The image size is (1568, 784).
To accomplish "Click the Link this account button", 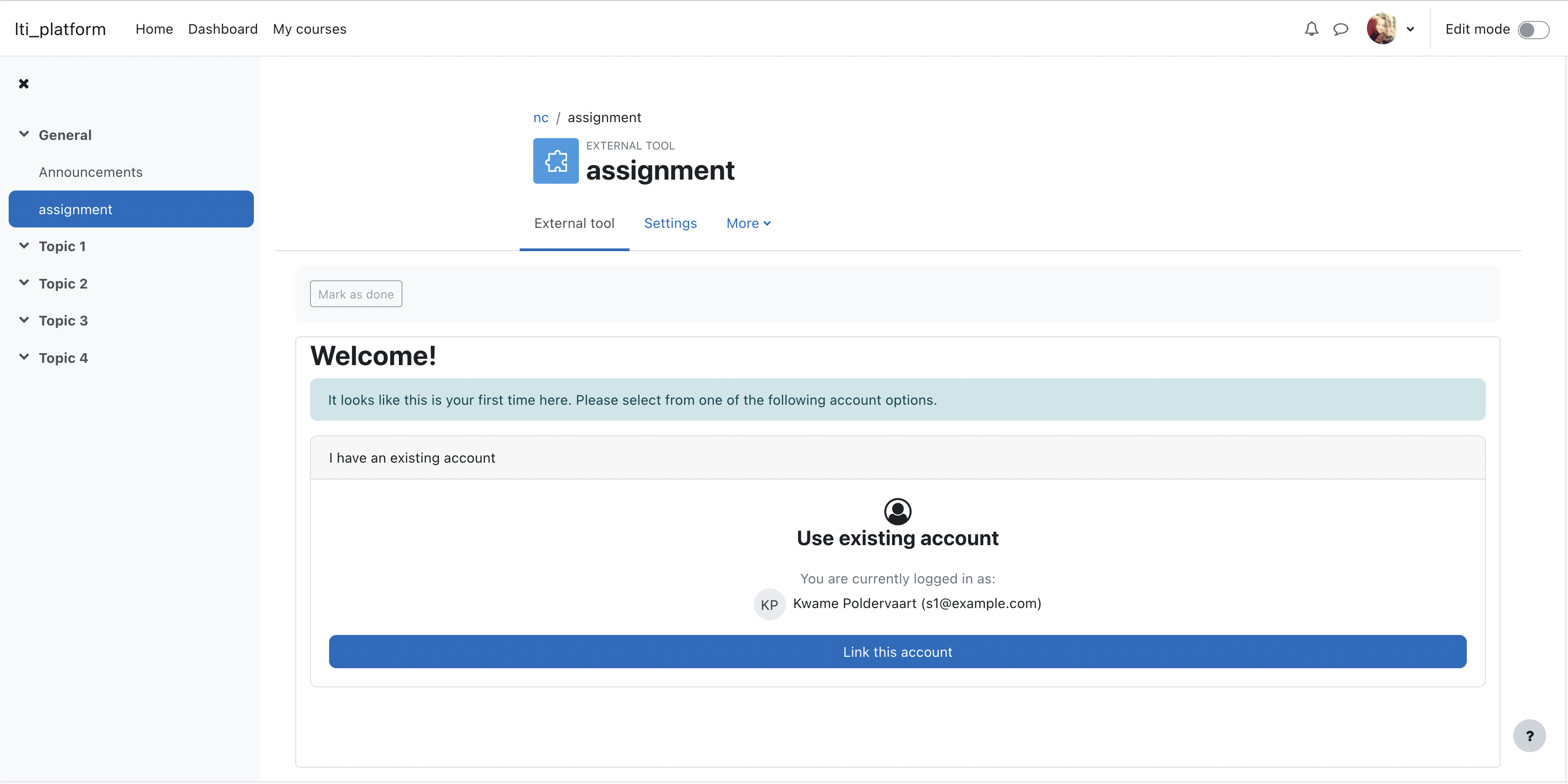I will (x=897, y=652).
